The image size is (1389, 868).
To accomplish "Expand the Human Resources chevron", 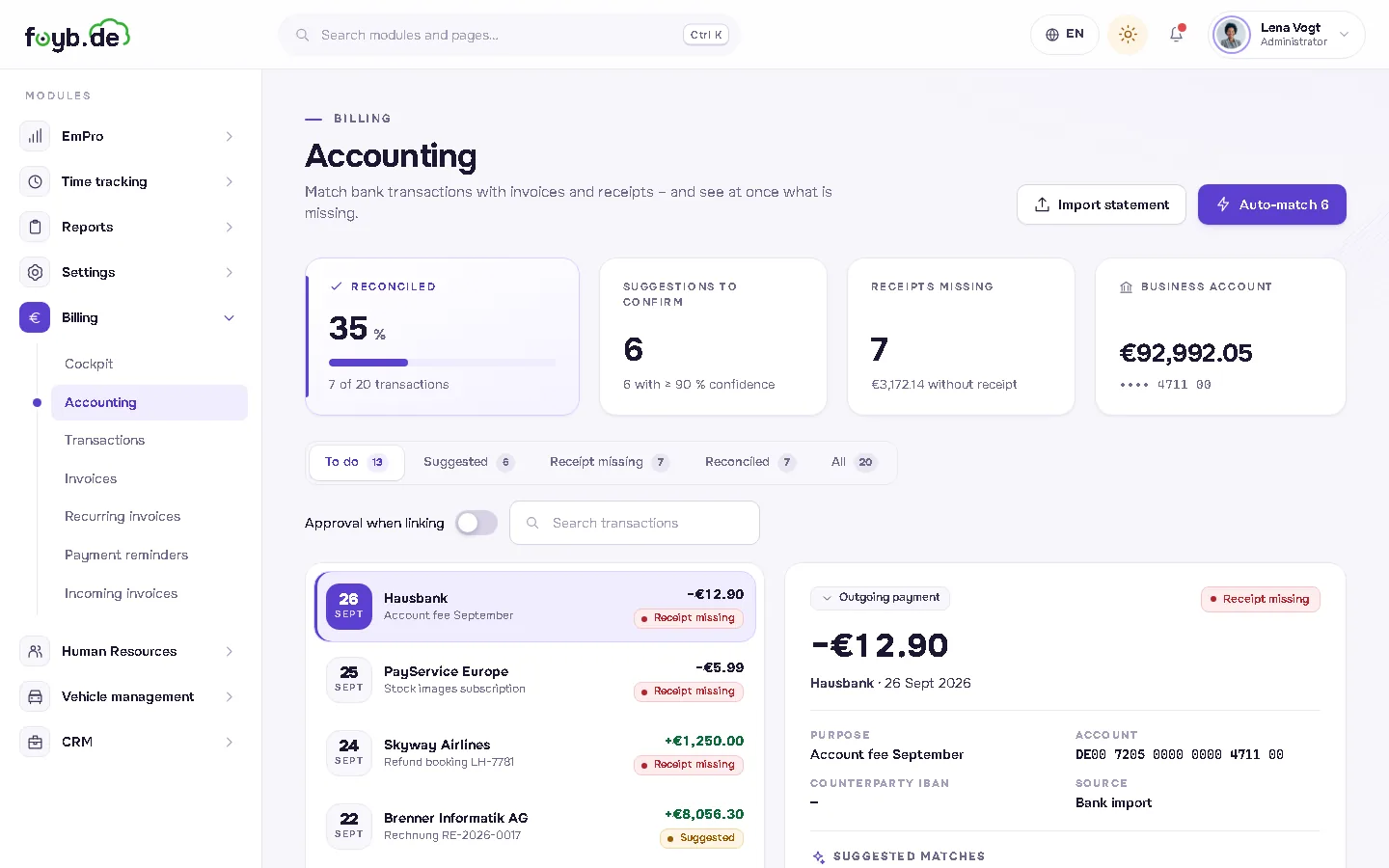I will coord(230,651).
